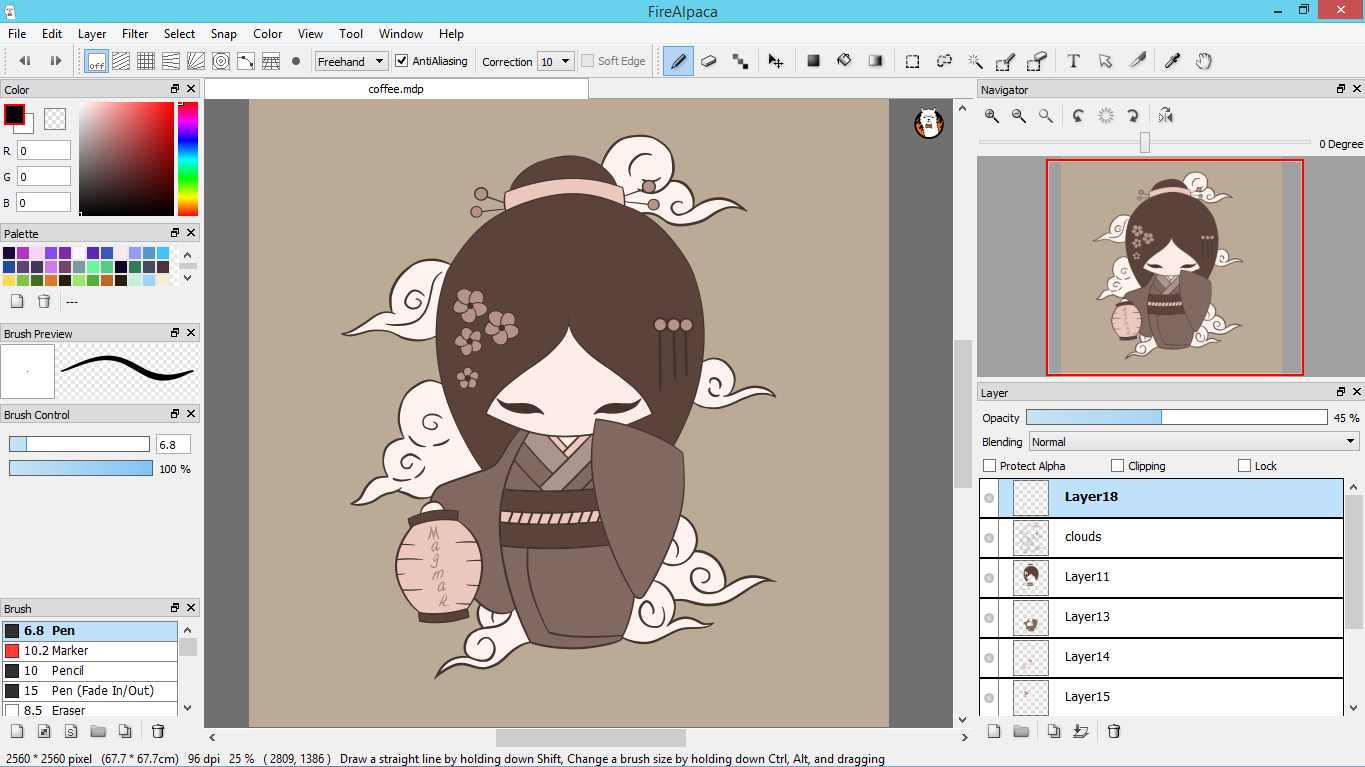Open Freehand mode dropdown
The width and height of the screenshot is (1365, 767).
pyautogui.click(x=351, y=61)
